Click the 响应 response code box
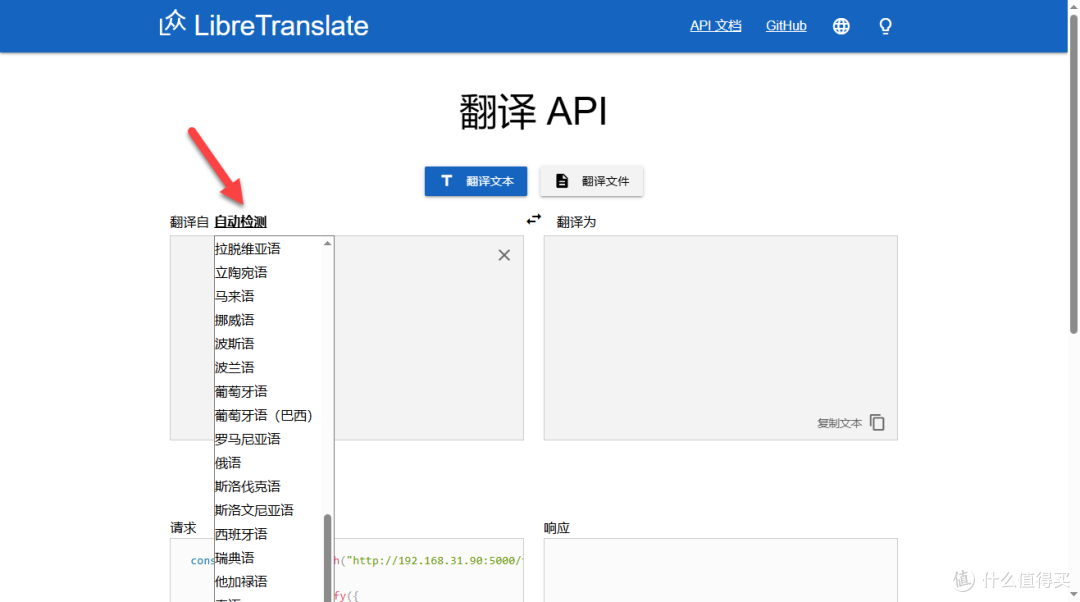 point(720,570)
